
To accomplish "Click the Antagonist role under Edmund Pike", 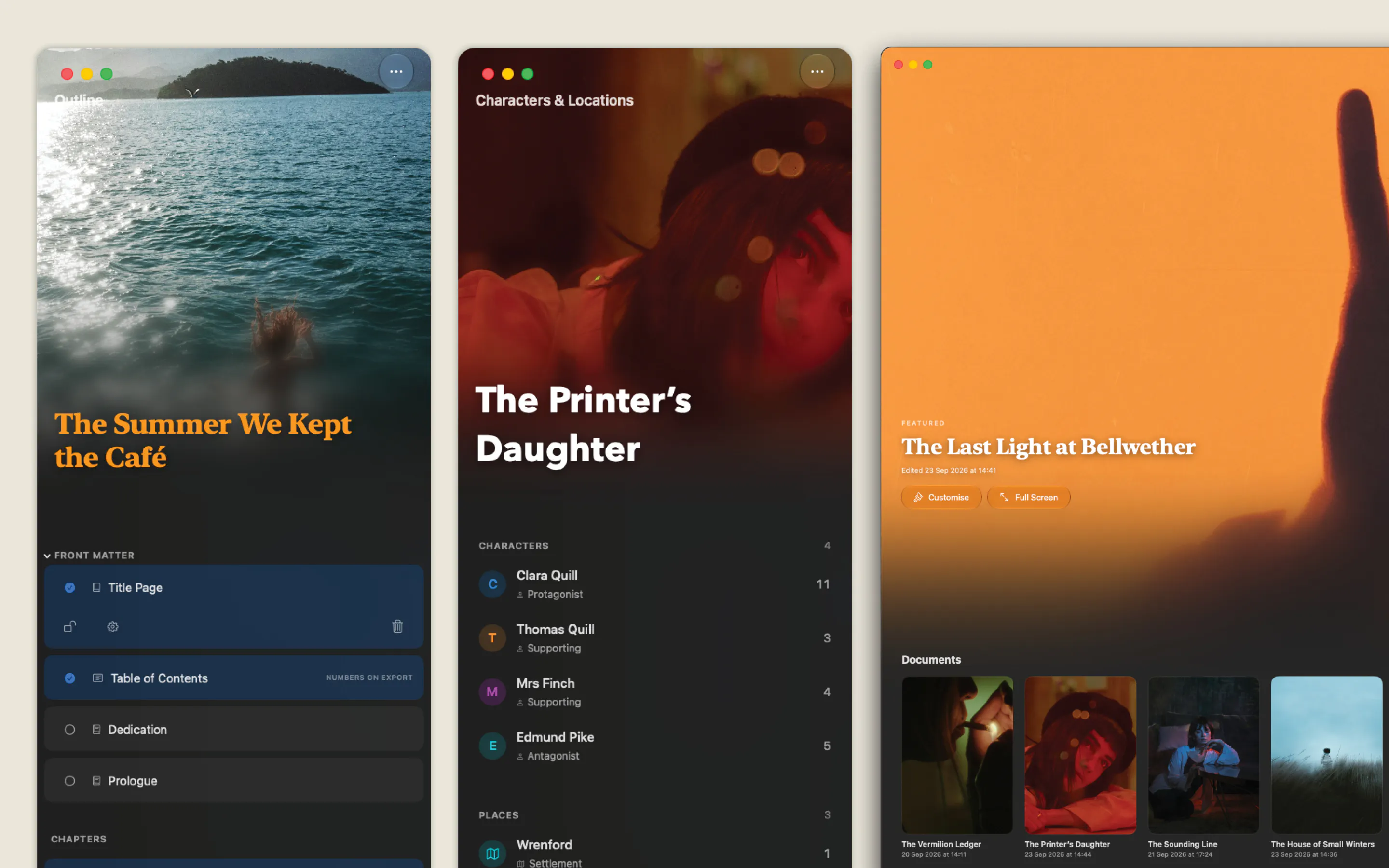I will 553,756.
